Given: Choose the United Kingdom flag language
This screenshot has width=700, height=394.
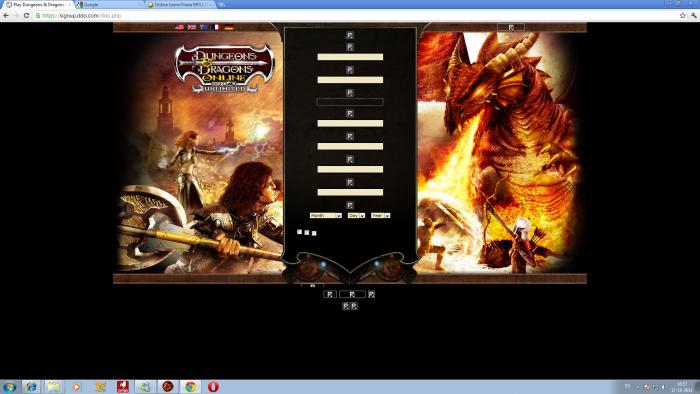Looking at the screenshot, I should pos(192,27).
